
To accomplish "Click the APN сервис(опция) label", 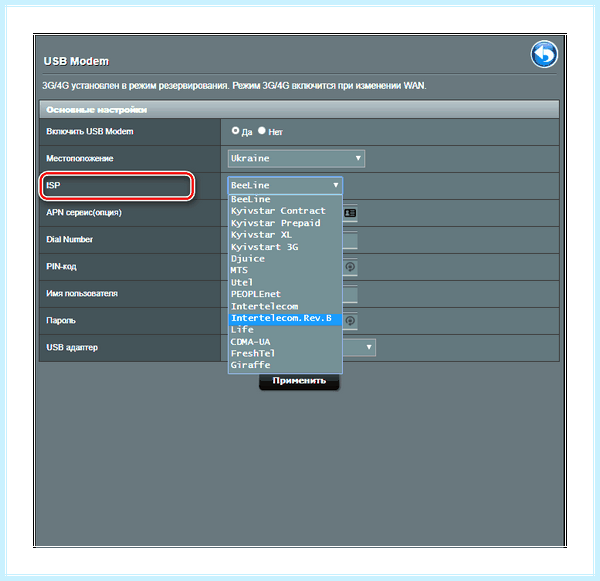I will click(x=84, y=212).
